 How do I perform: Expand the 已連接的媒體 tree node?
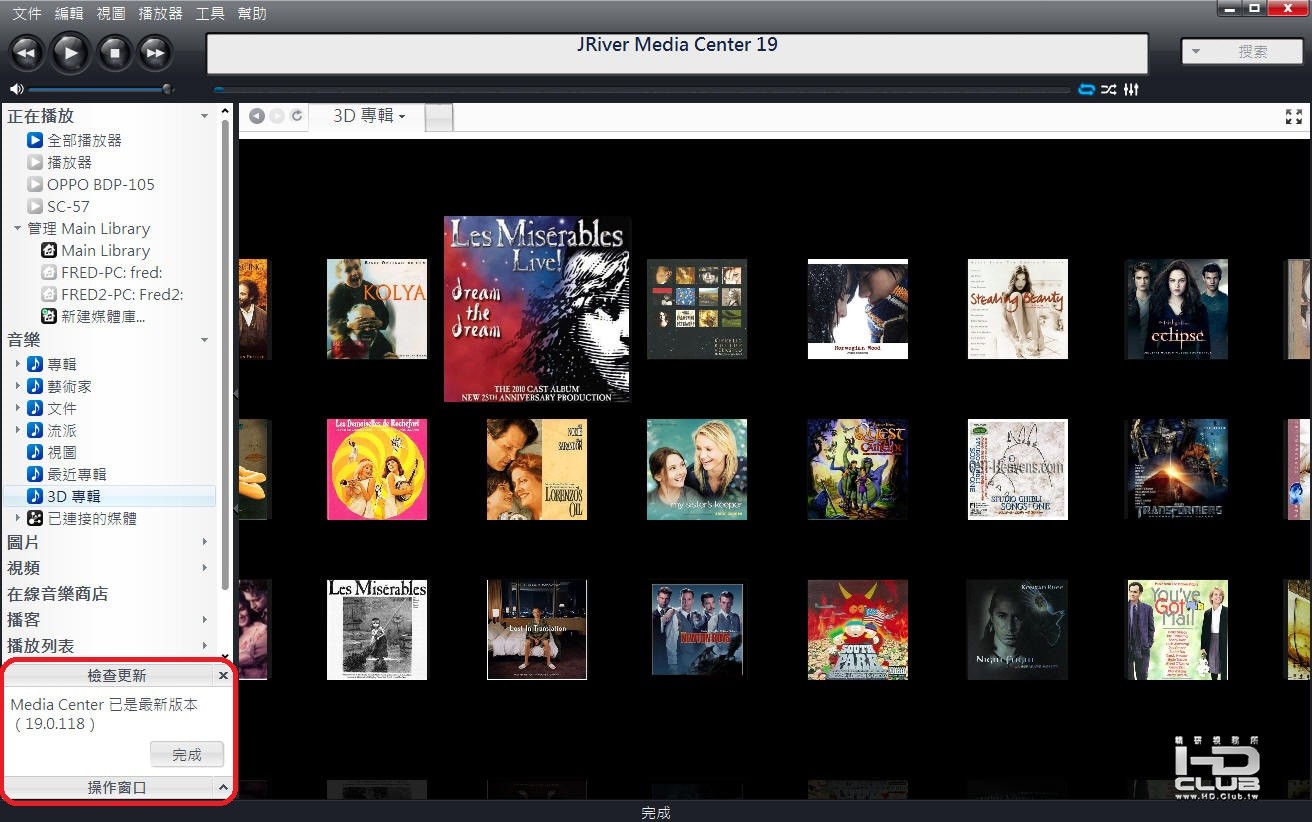(x=17, y=518)
